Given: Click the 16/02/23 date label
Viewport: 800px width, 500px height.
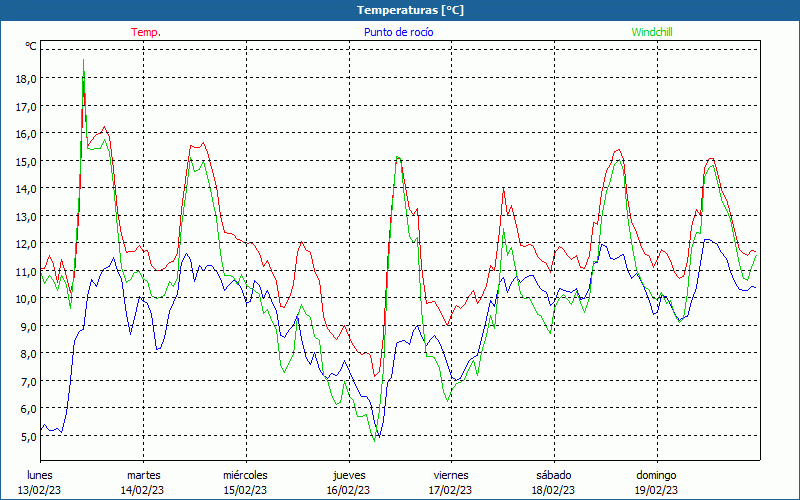Looking at the screenshot, I should 348,490.
